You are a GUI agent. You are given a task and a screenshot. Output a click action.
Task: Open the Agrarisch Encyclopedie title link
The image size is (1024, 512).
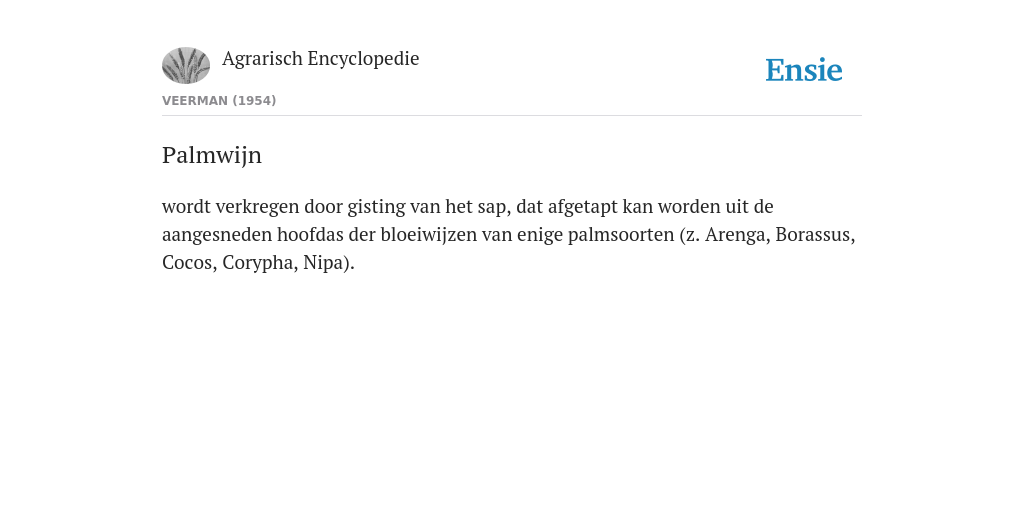coord(320,59)
